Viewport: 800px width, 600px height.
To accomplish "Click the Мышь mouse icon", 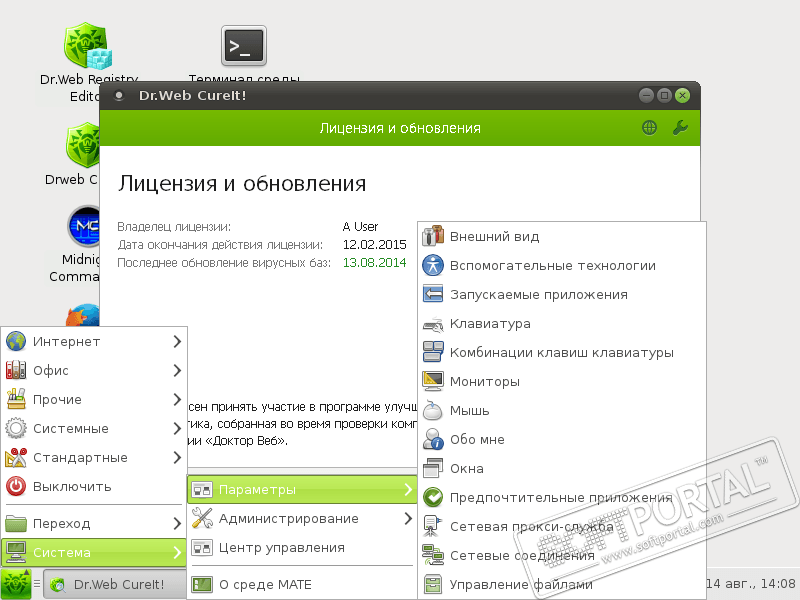I will pos(433,410).
